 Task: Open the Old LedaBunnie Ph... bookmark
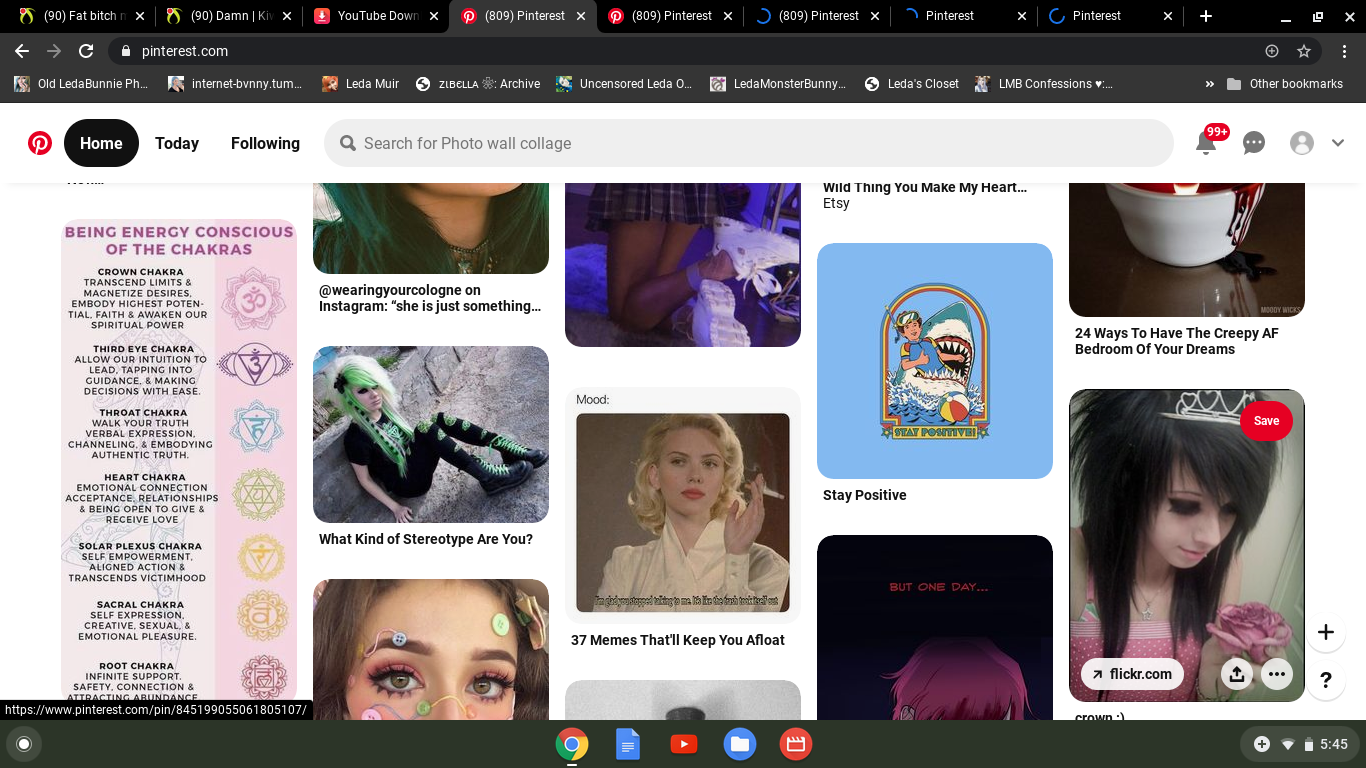[82, 84]
